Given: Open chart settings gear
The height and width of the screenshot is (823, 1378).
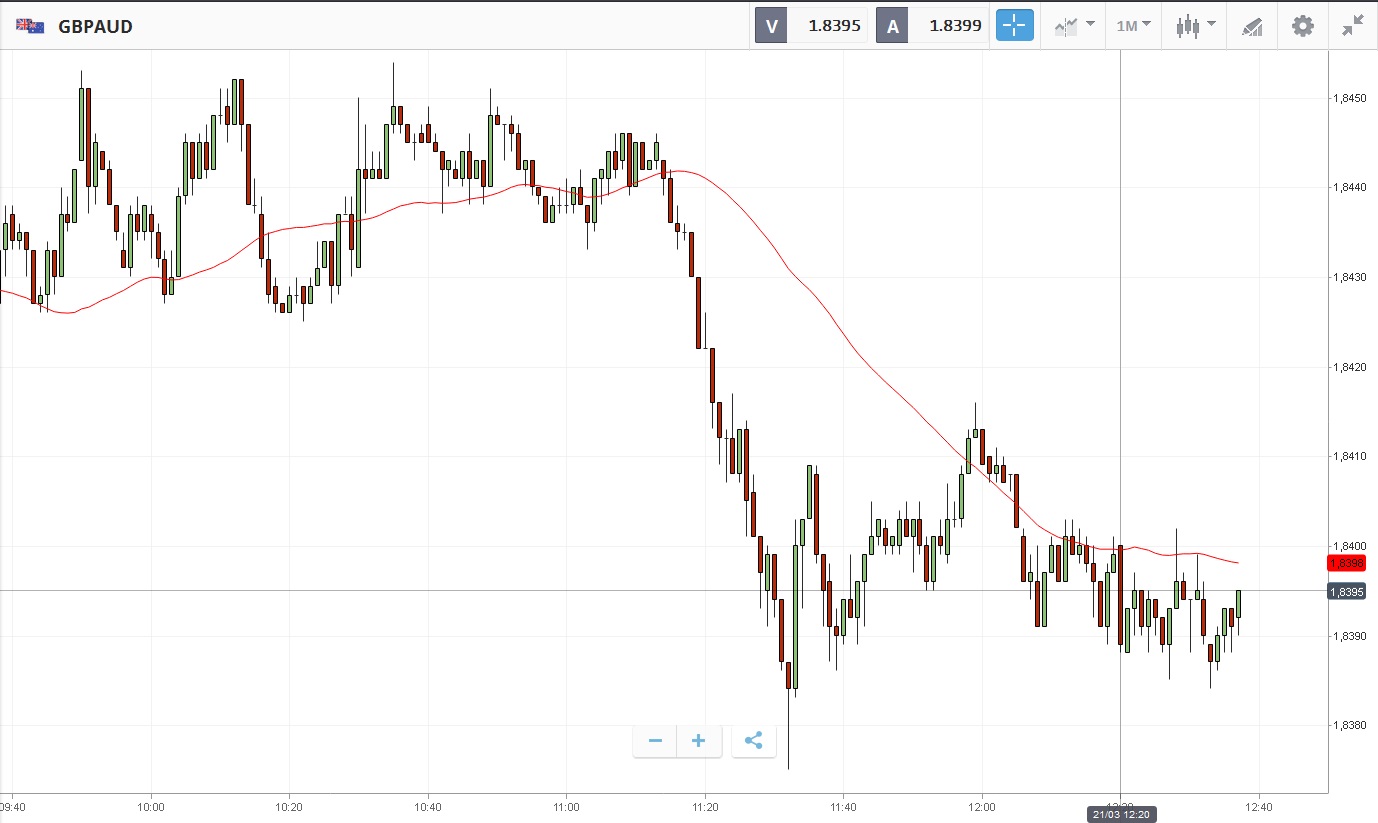Looking at the screenshot, I should coord(1303,26).
